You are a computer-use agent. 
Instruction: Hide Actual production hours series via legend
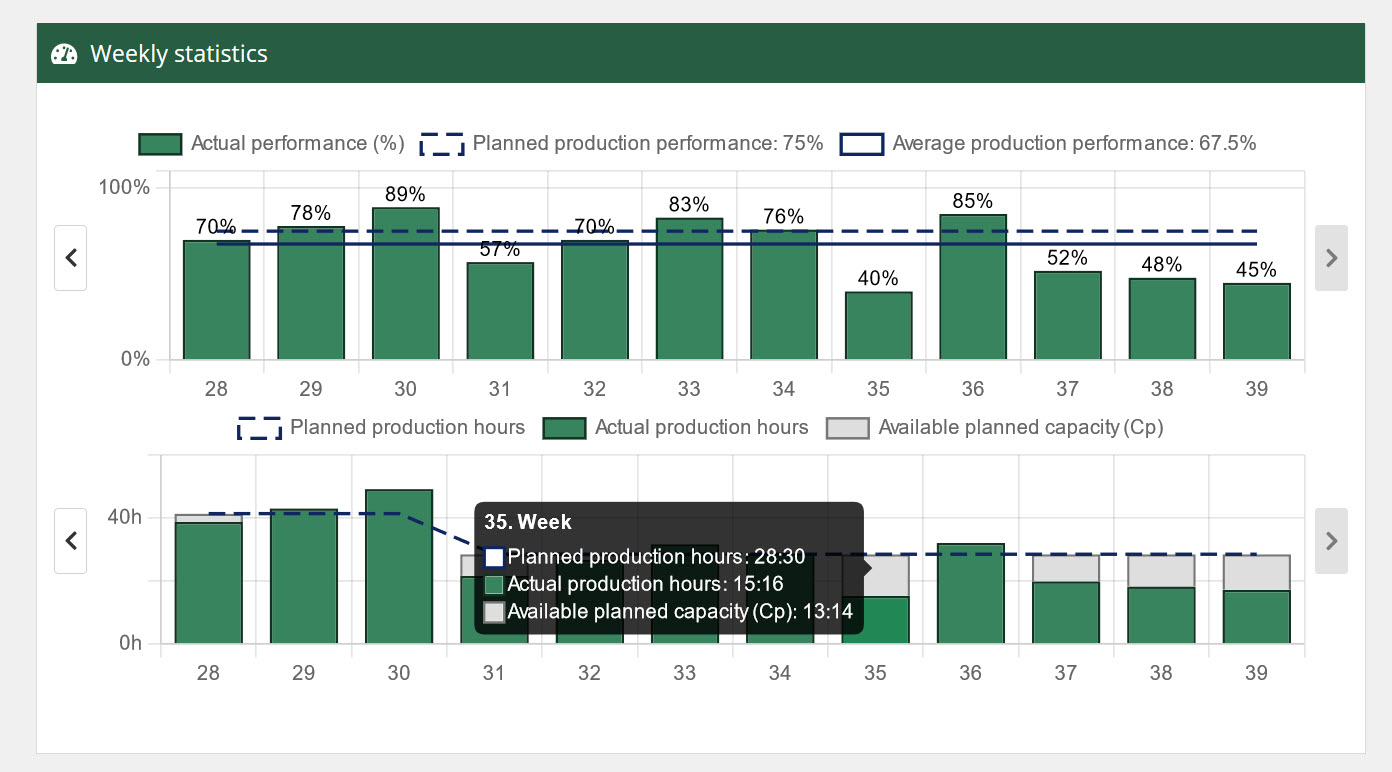click(676, 428)
